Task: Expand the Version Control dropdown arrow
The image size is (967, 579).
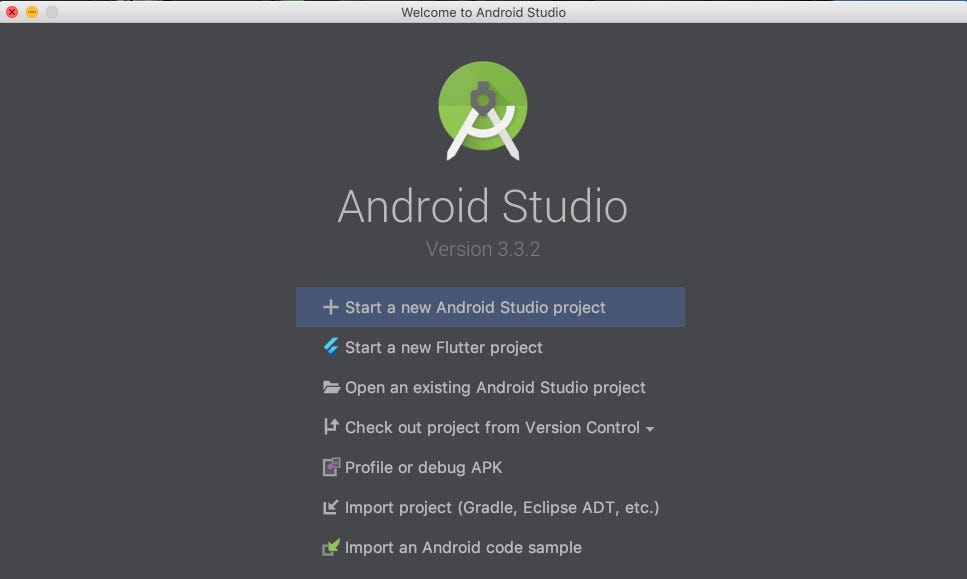Action: click(652, 428)
